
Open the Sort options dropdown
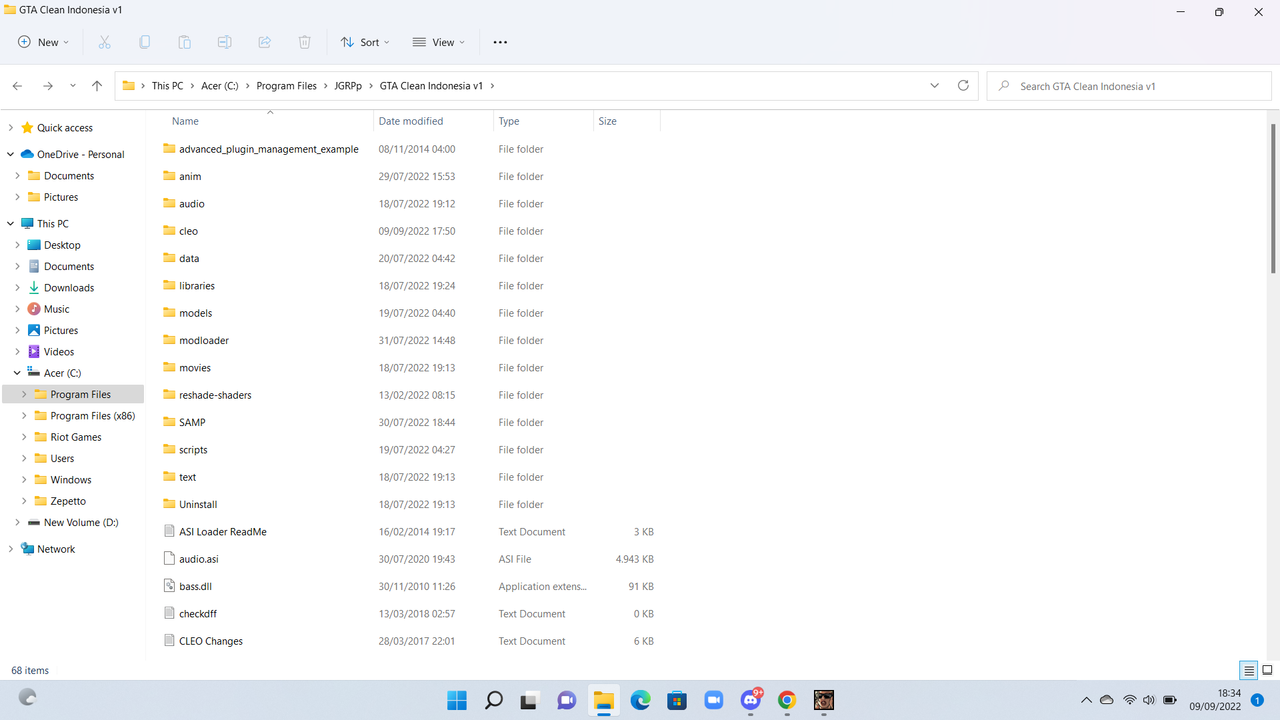tap(365, 42)
